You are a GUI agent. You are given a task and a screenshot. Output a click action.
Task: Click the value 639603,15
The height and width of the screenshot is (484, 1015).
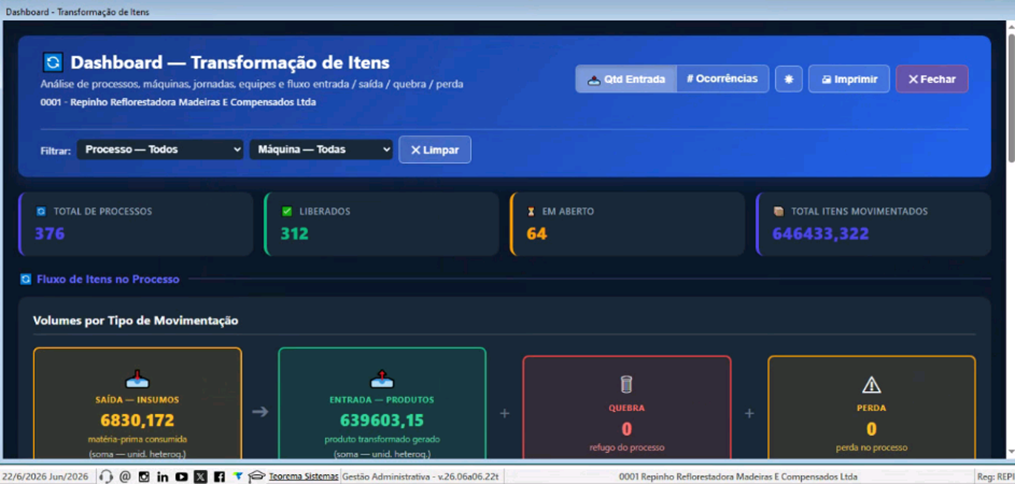coord(381,421)
